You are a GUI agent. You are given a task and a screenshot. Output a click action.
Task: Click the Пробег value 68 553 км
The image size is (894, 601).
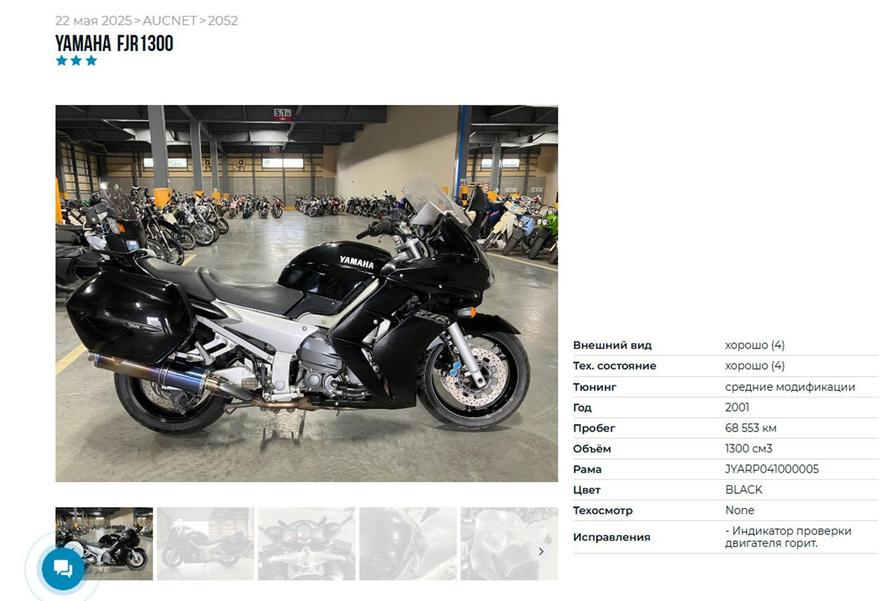point(750,428)
